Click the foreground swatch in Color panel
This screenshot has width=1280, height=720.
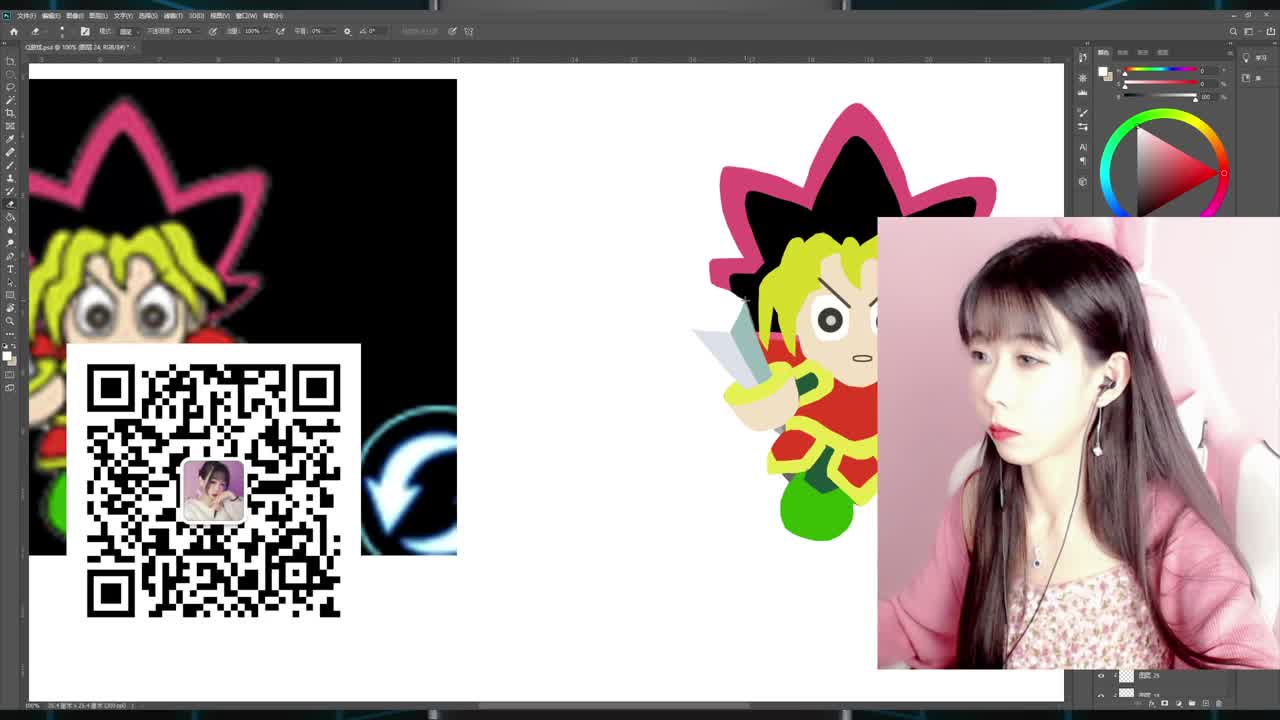1103,71
